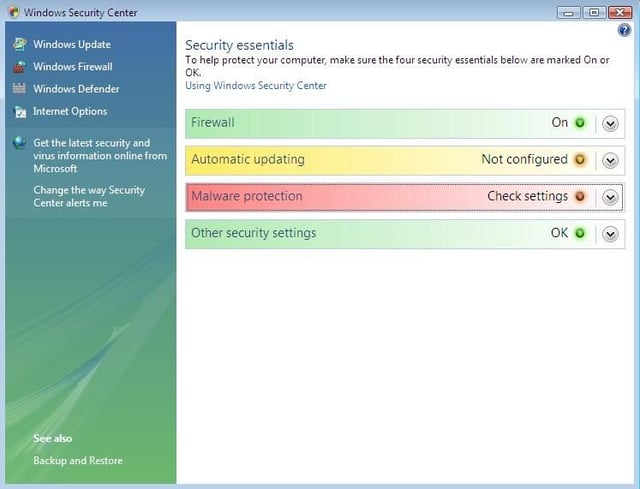Change the way Security Center alerts me
This screenshot has height=489, width=640.
pyautogui.click(x=89, y=196)
